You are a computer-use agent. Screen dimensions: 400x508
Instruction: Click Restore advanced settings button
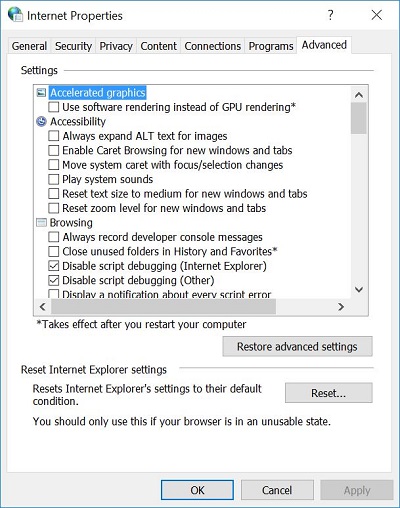point(297,347)
